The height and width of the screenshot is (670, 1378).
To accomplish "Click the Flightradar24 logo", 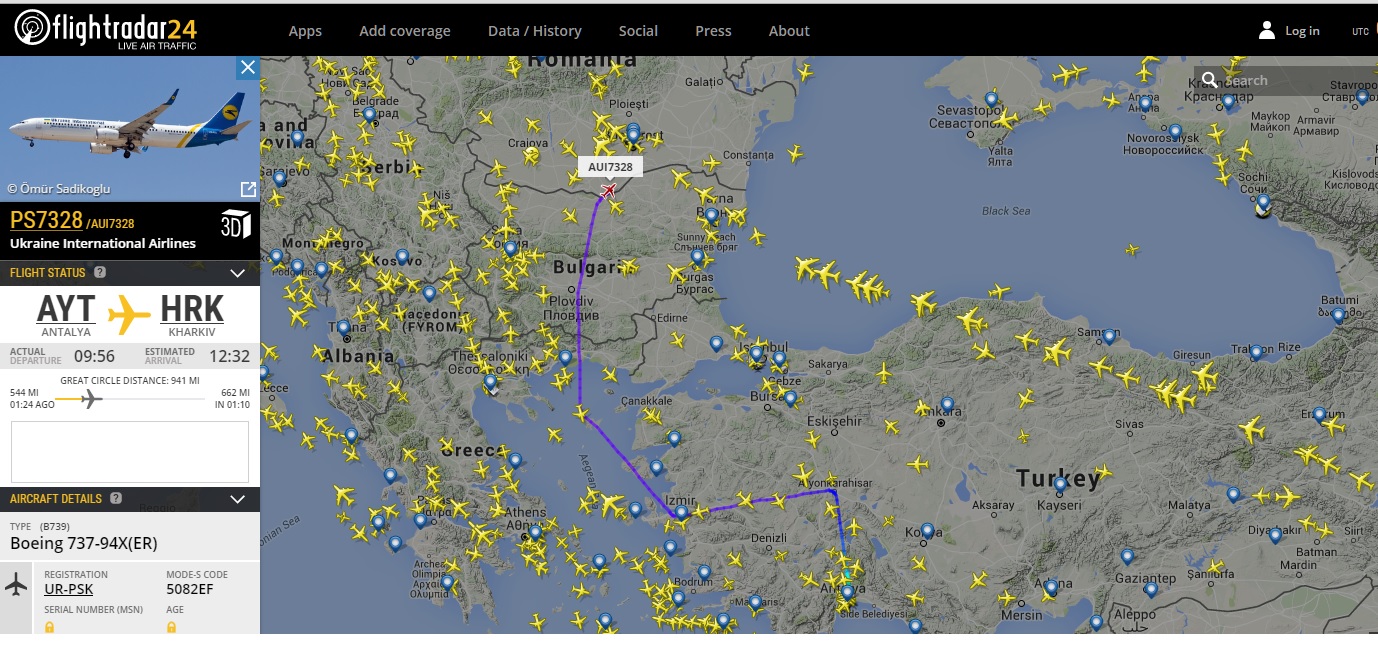I will [x=105, y=29].
